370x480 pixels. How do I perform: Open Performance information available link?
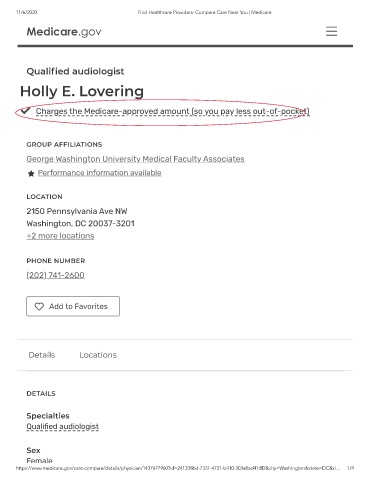point(99,173)
